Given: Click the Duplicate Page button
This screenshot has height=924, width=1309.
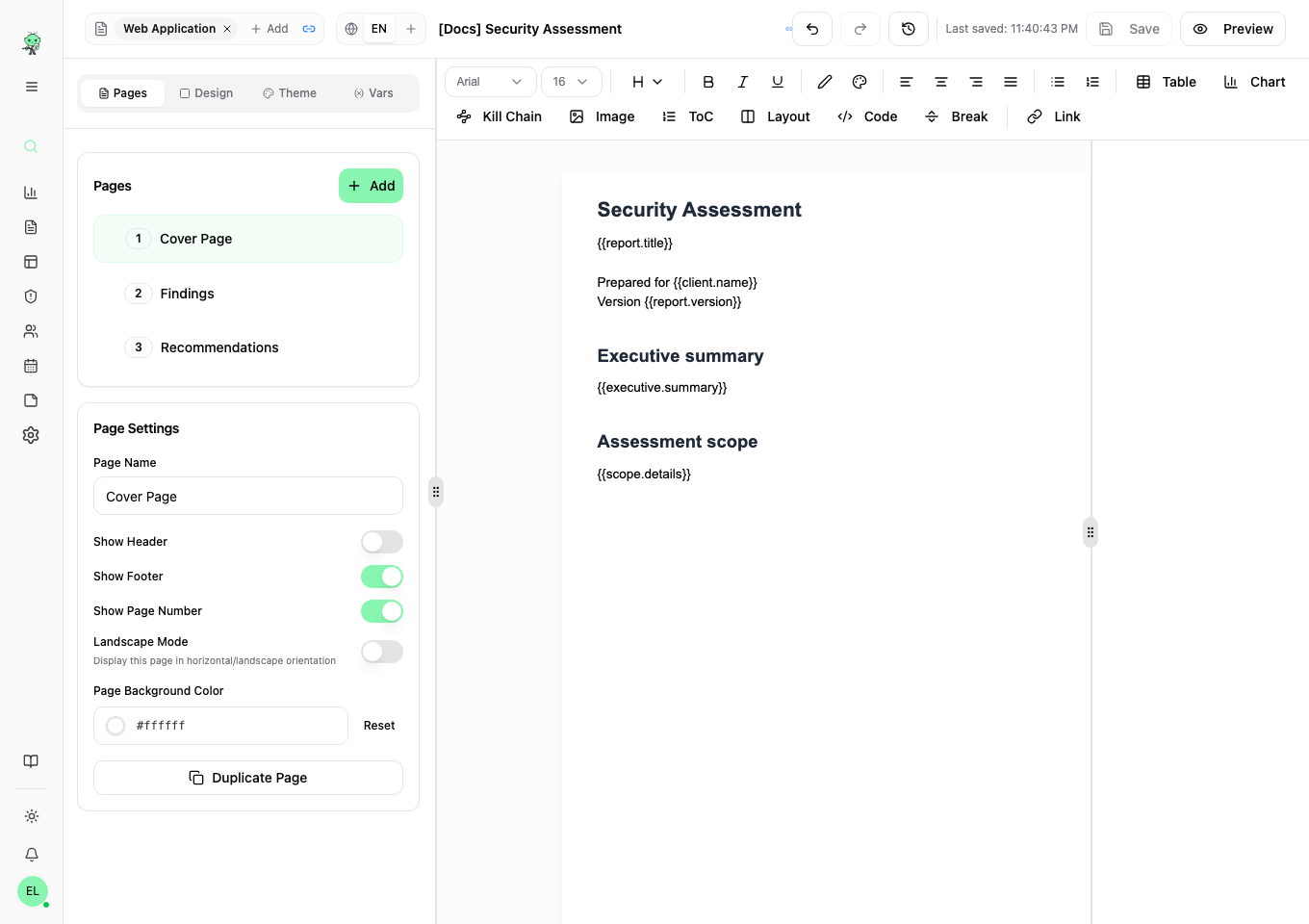Looking at the screenshot, I should [248, 778].
